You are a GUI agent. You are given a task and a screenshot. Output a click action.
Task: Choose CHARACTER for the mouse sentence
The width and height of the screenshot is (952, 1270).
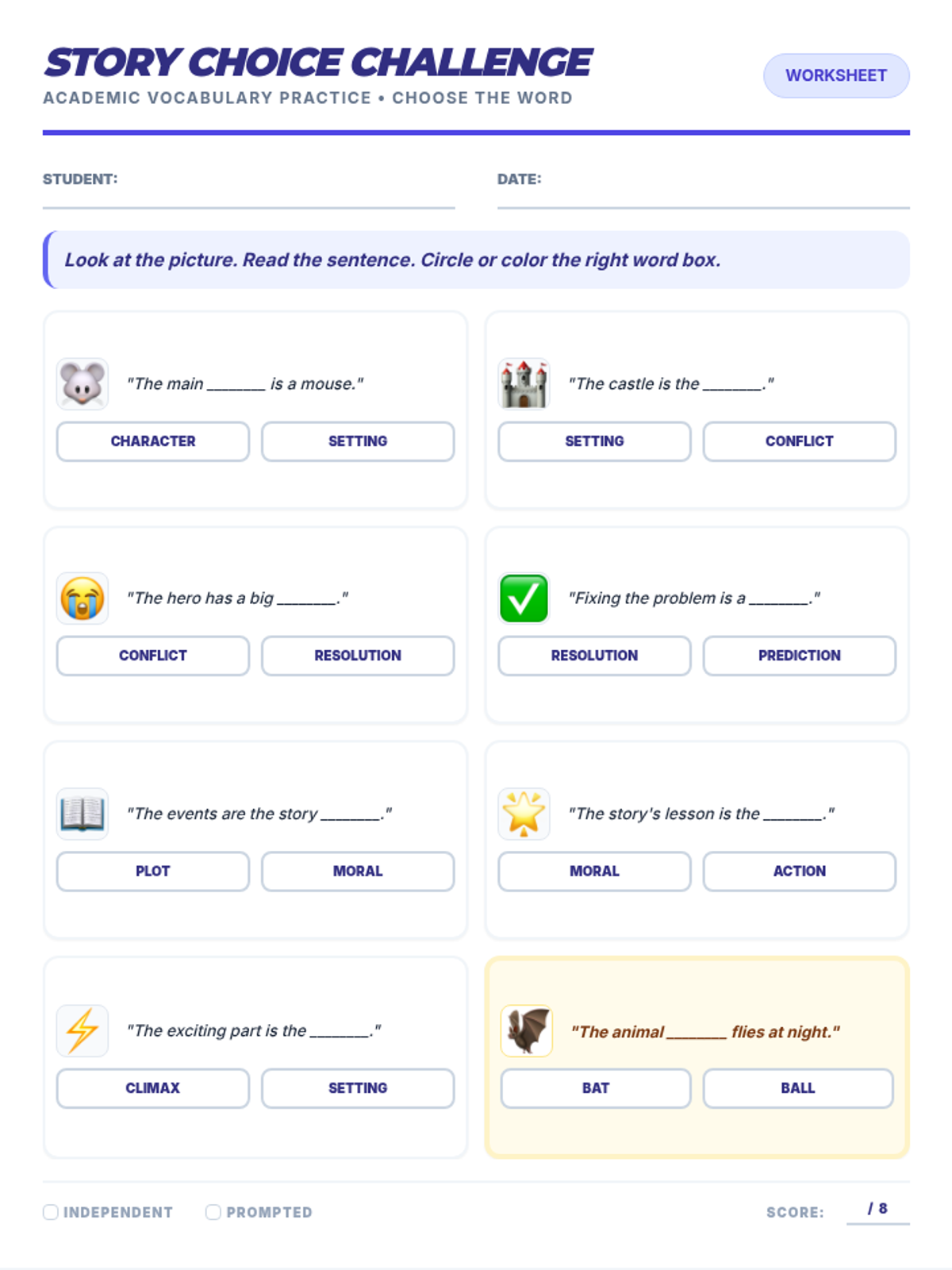pos(153,441)
